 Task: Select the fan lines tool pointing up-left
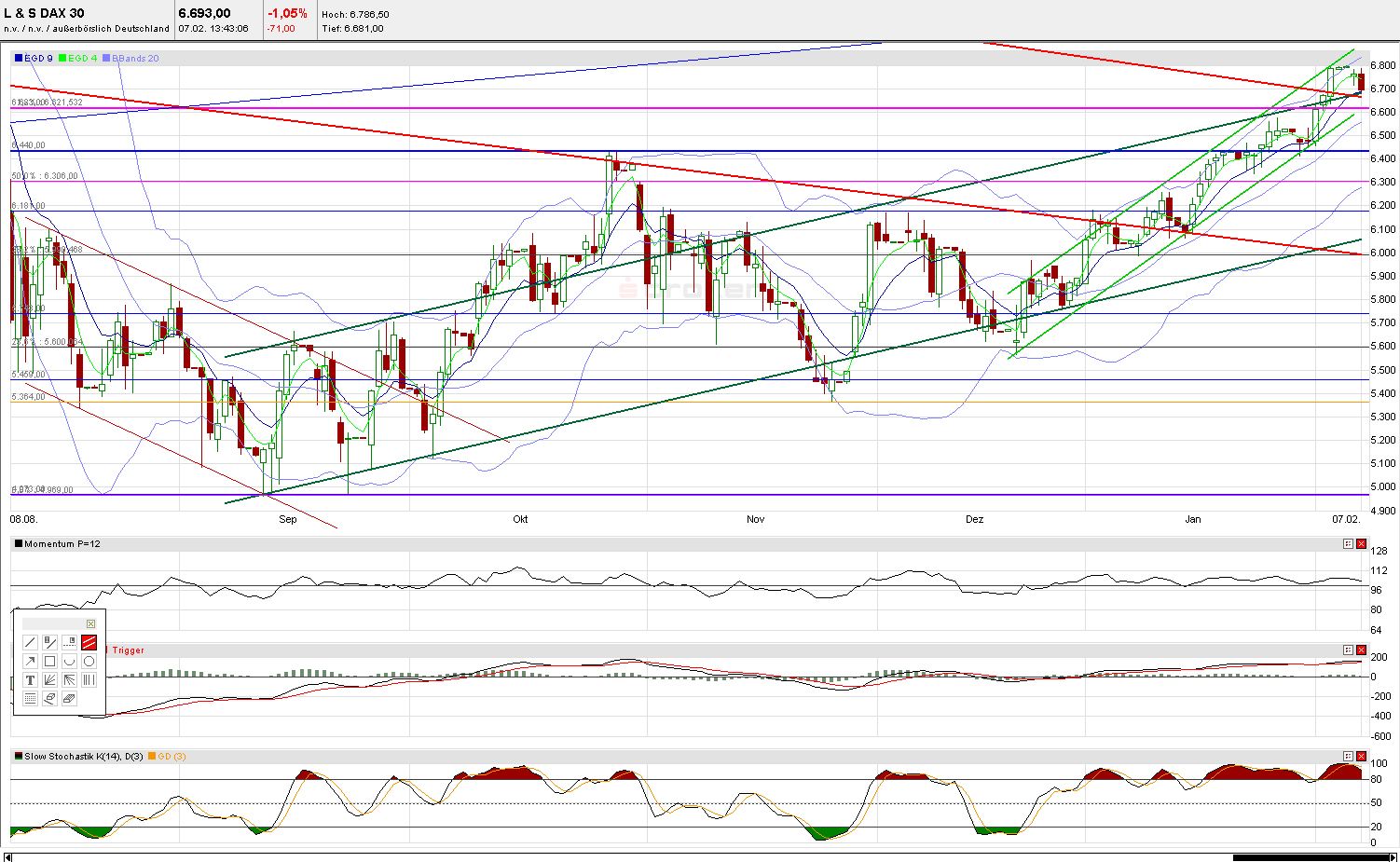69,679
